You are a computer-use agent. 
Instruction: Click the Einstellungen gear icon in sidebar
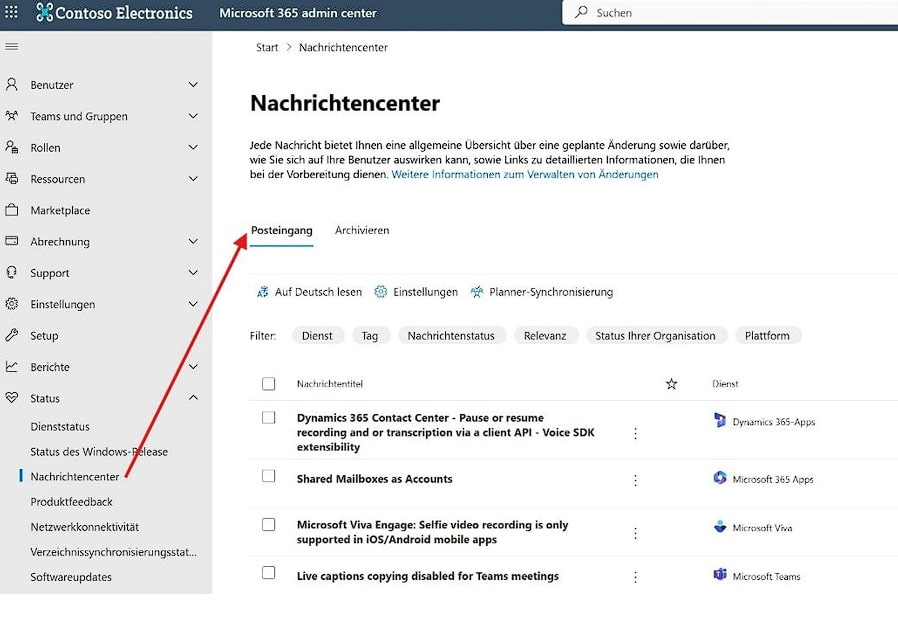click(x=11, y=304)
